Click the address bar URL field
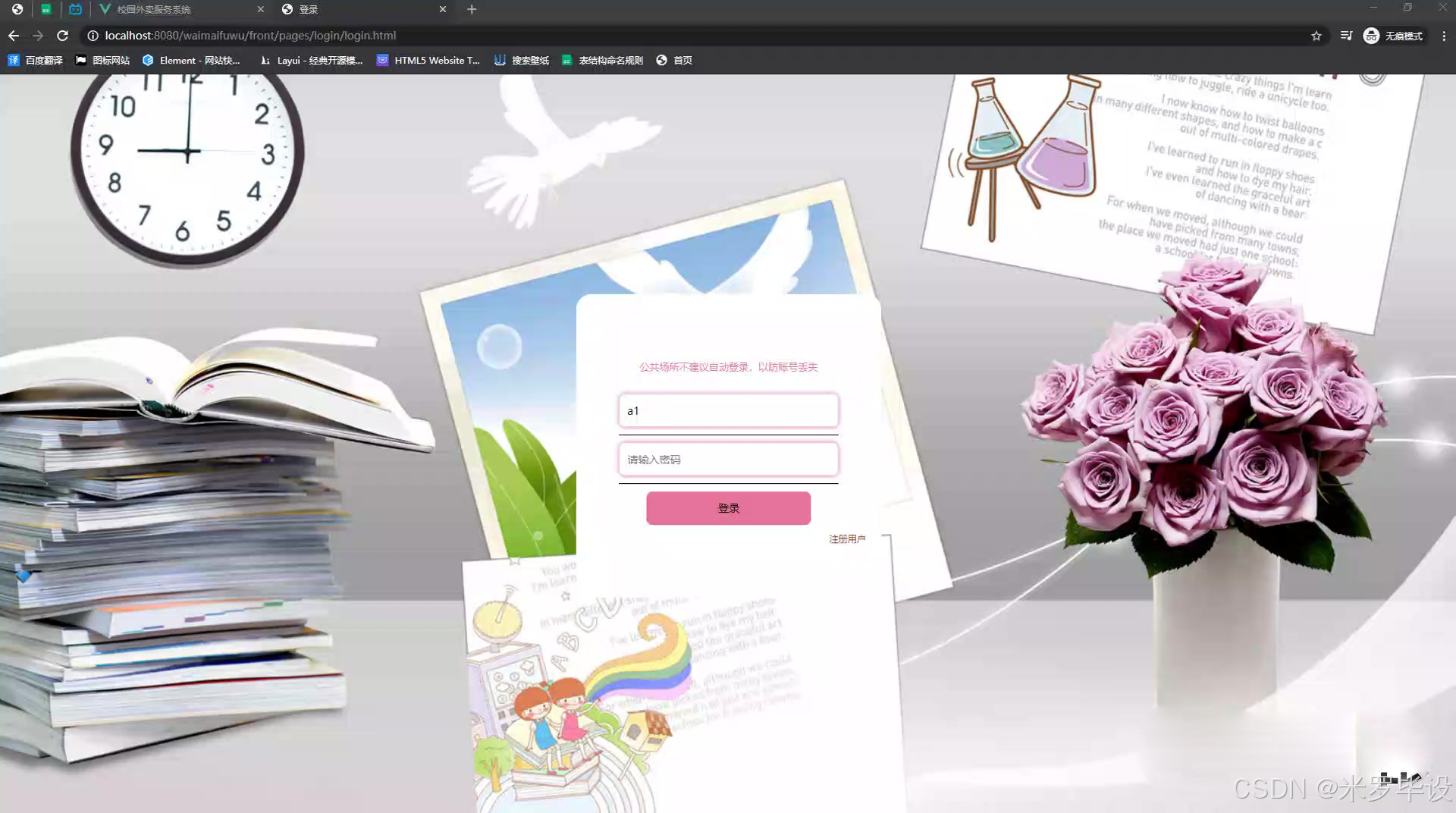 [x=698, y=36]
